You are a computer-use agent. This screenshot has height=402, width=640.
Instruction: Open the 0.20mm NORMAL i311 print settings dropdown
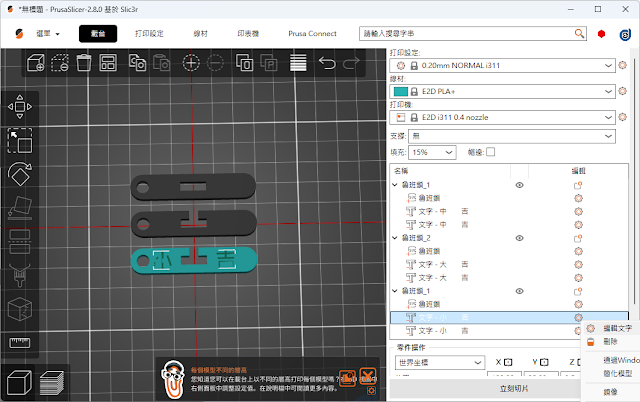click(502, 65)
